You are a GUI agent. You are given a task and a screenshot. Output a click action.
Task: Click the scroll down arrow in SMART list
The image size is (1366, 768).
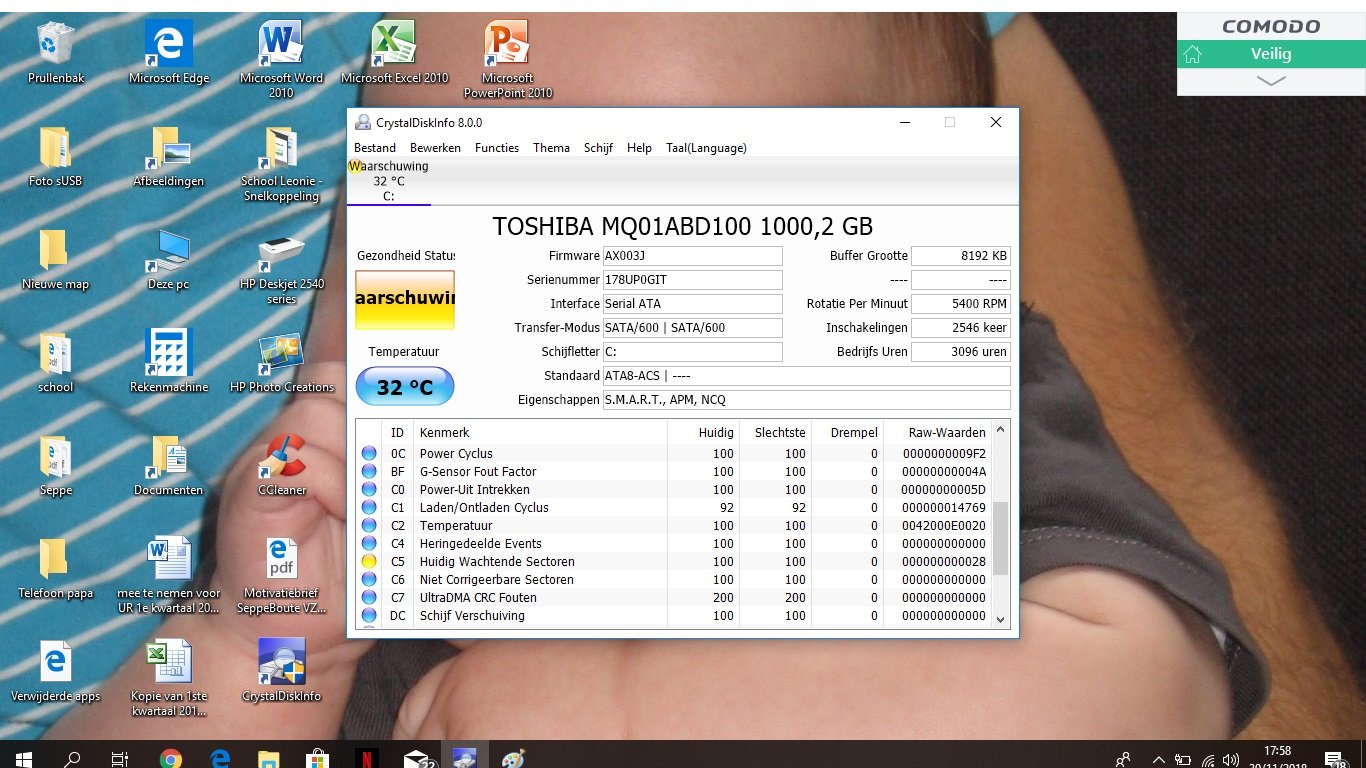(x=1001, y=620)
